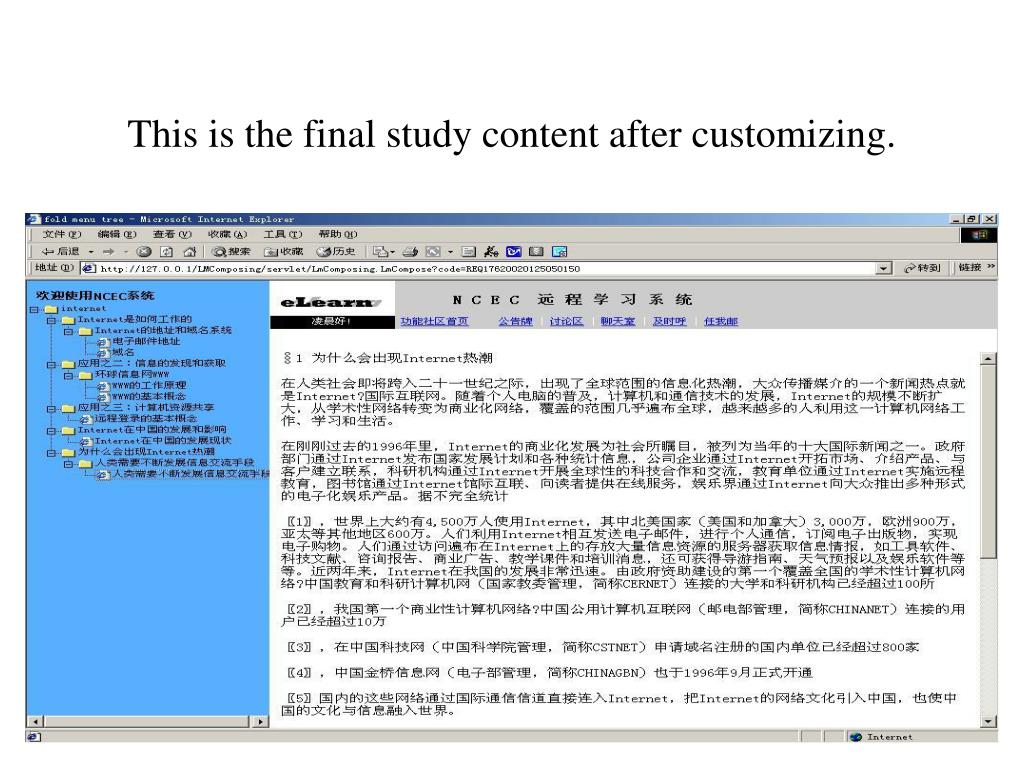Image resolution: width=1024 pixels, height=768 pixels.
Task: Click the book-shaped toolbar icon
Action: (x=536, y=251)
